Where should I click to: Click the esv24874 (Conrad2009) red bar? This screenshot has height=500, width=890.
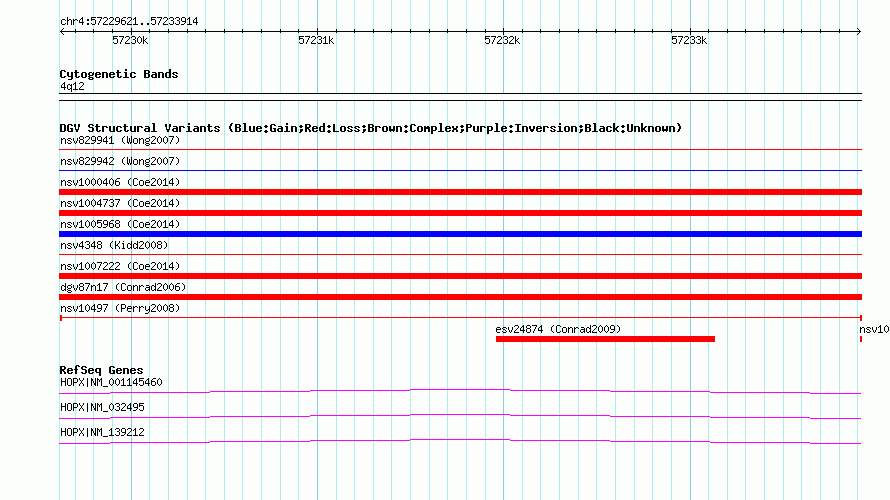(x=605, y=339)
